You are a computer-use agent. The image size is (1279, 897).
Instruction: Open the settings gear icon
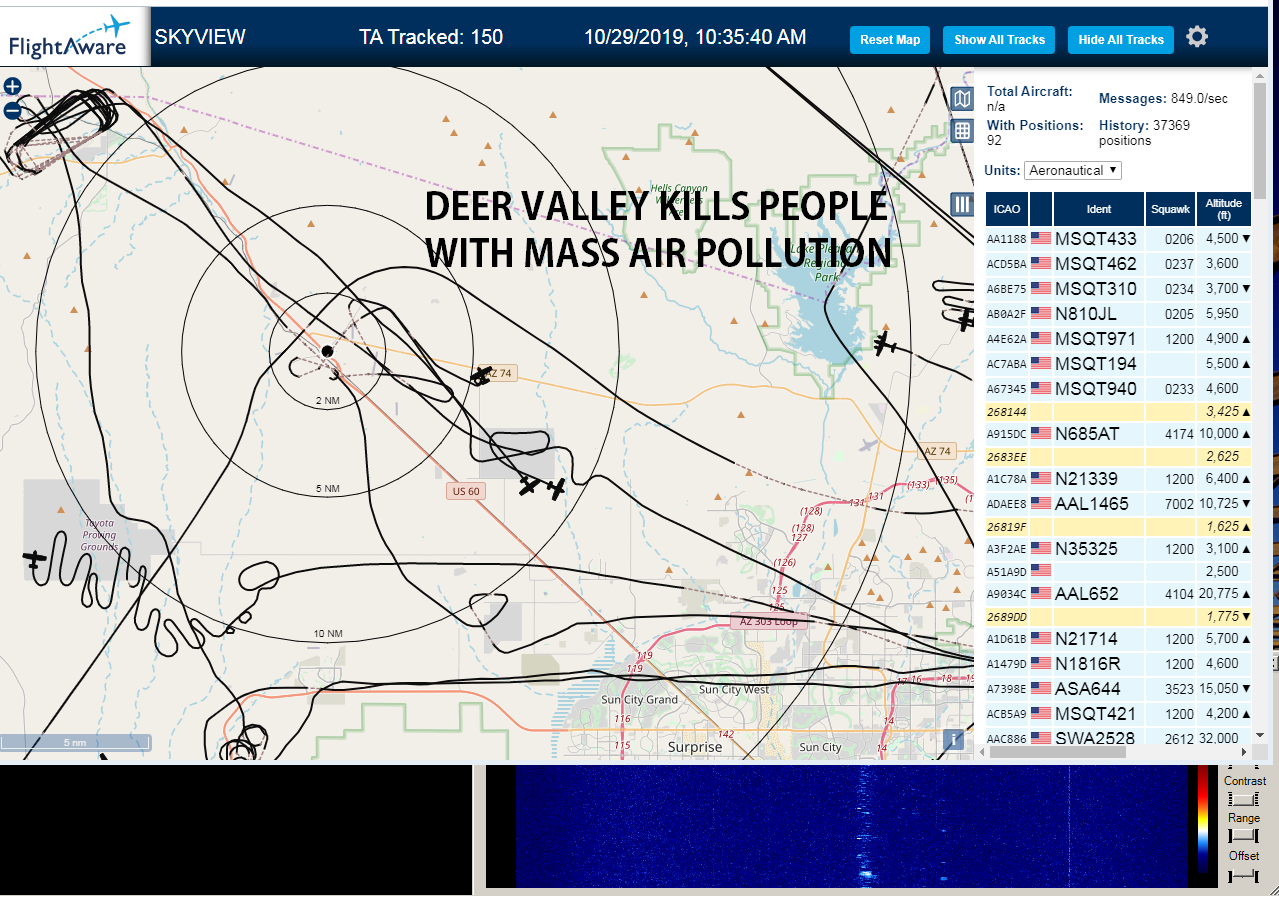(x=1197, y=37)
